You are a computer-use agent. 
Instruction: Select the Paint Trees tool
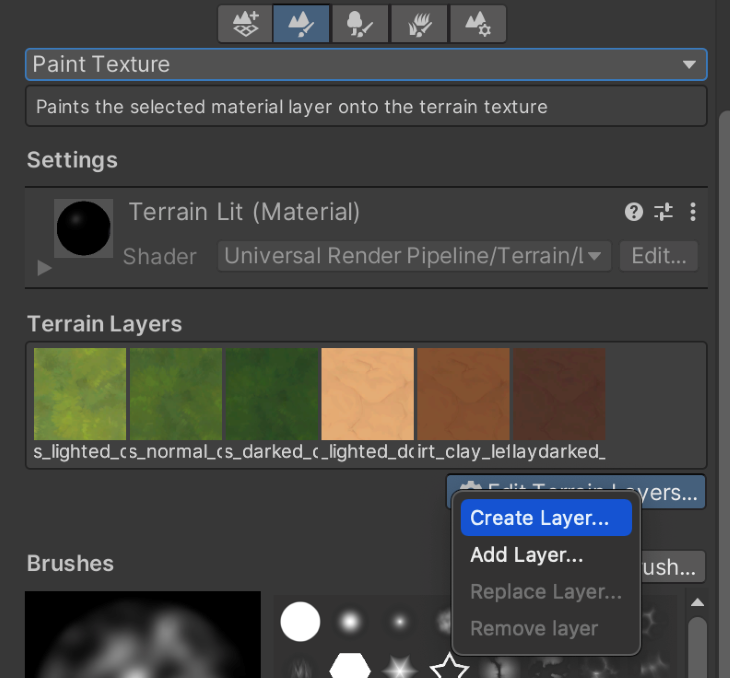tap(360, 23)
